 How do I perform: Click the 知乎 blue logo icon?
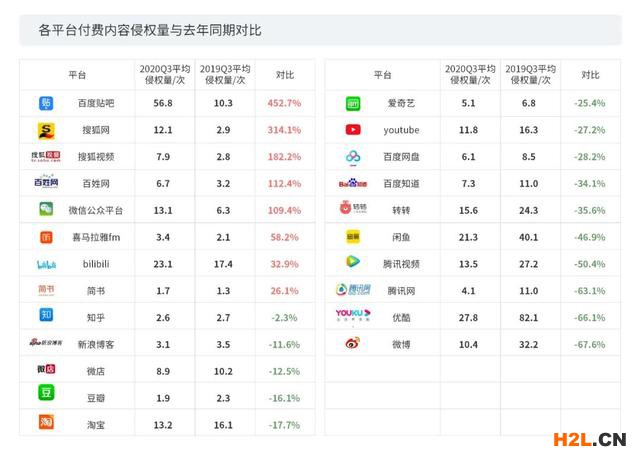point(46,315)
